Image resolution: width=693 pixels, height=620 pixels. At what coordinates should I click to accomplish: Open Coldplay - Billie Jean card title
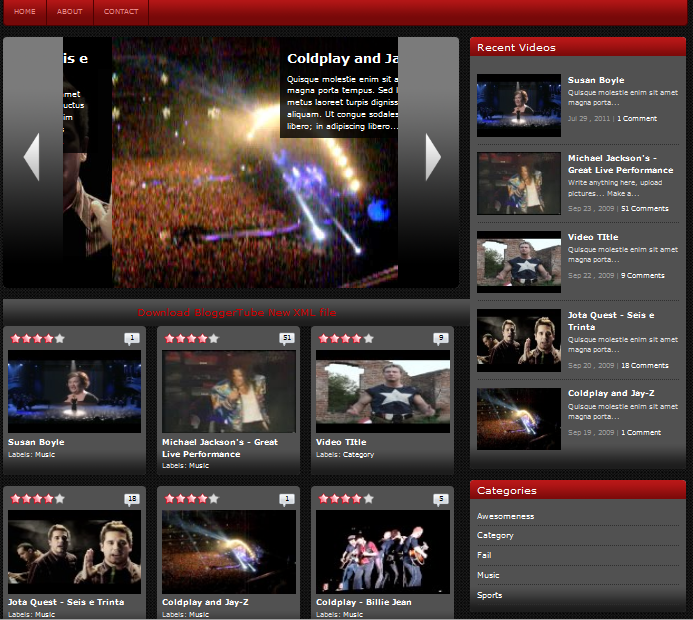point(363,602)
